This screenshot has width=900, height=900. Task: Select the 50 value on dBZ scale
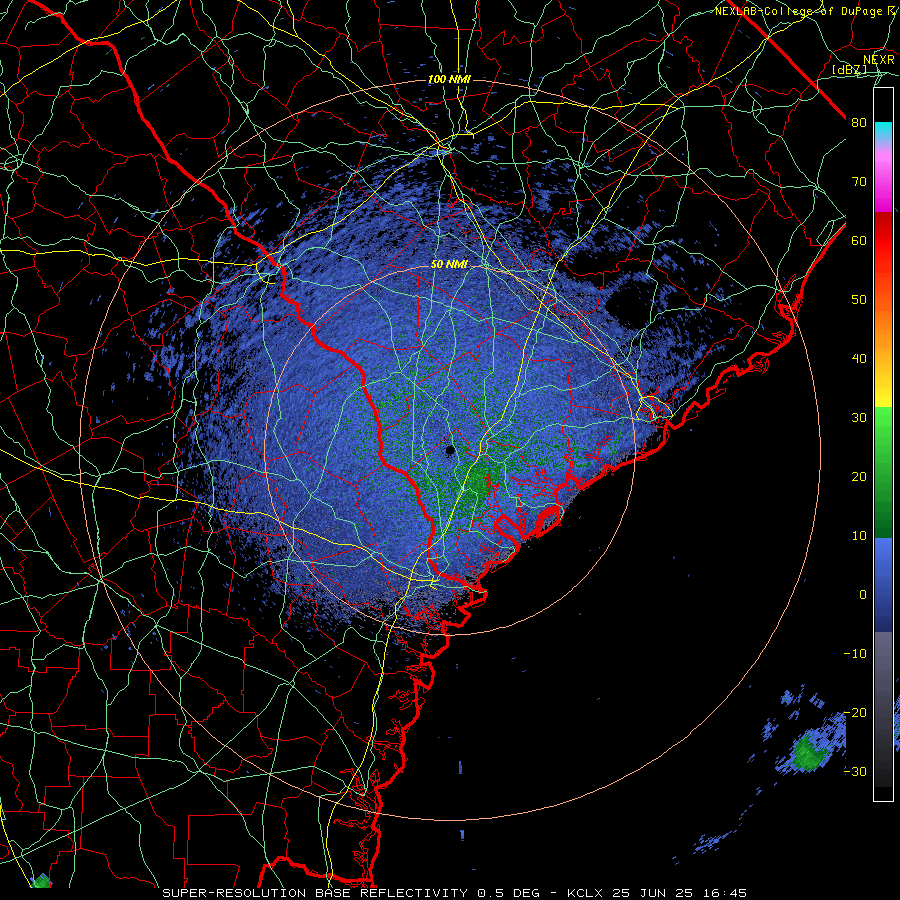tap(859, 300)
